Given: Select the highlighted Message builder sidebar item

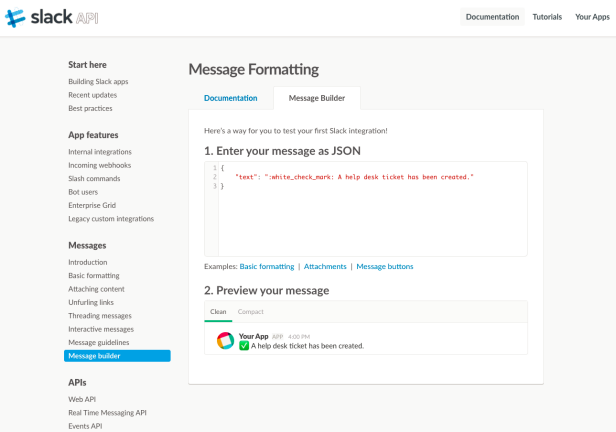Looking at the screenshot, I should point(117,355).
